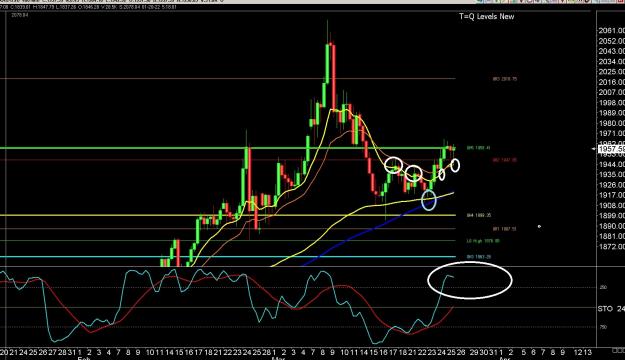Screen dimensions: 625x360
Task: Click the 1935.00 price axis label
Action: [x=611, y=175]
